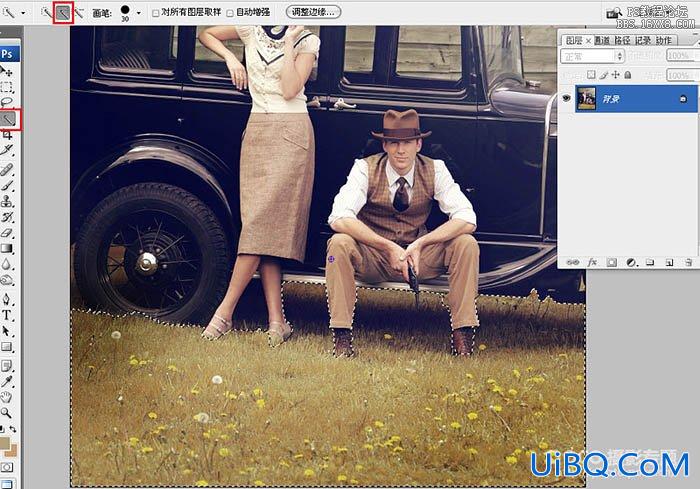Open the fx layer style menu
The image size is (700, 489).
point(592,262)
